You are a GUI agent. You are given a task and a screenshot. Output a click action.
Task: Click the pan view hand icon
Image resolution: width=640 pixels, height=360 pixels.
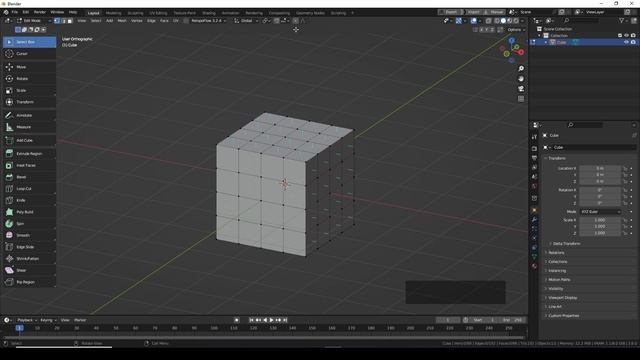pos(521,79)
